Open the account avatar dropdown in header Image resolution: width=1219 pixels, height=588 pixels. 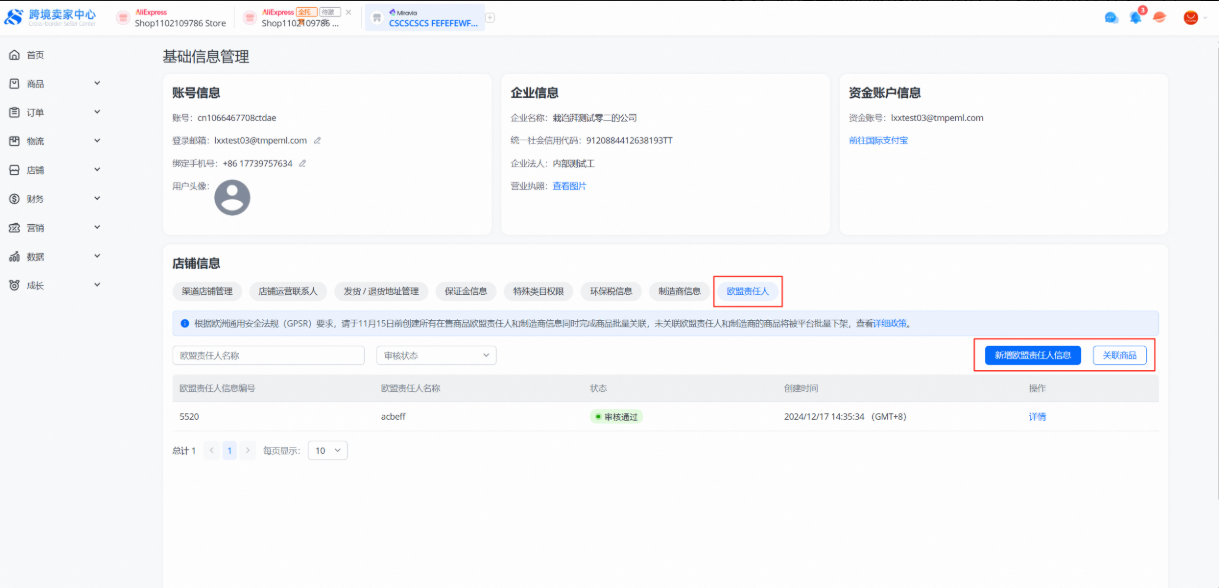click(x=1194, y=18)
